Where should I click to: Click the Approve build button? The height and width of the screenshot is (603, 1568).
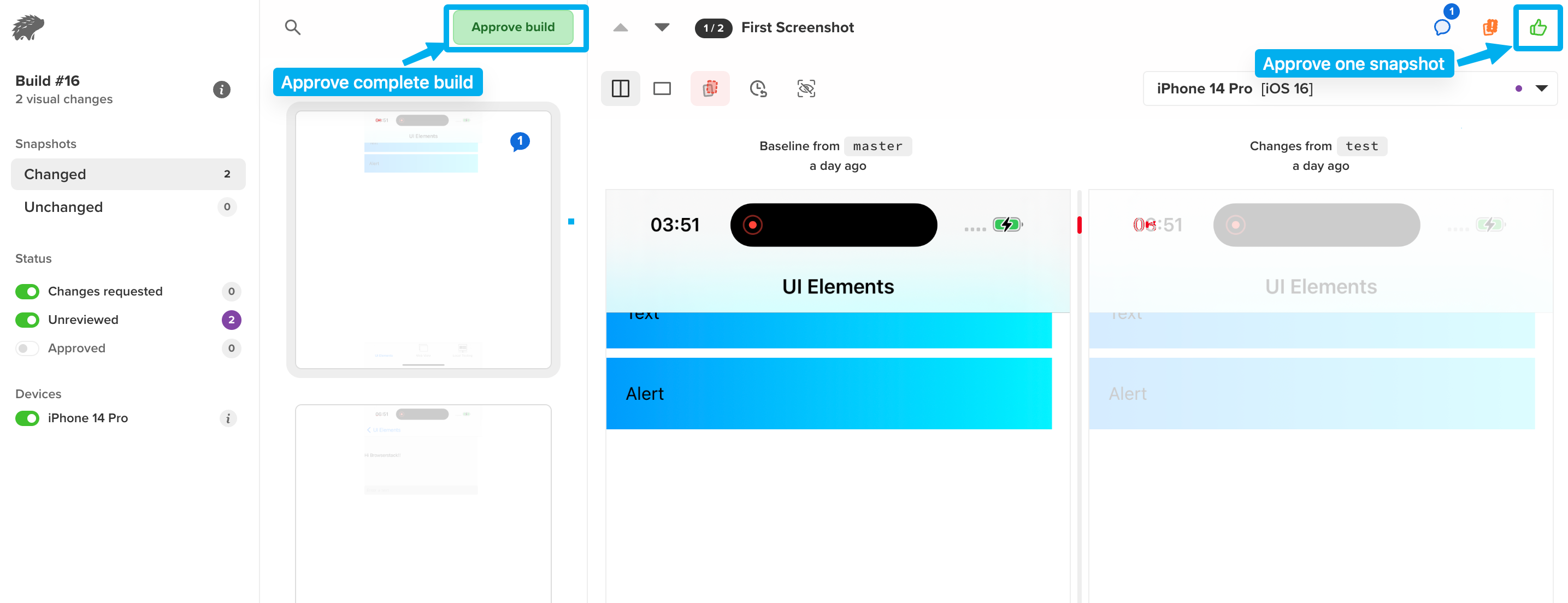pyautogui.click(x=512, y=27)
